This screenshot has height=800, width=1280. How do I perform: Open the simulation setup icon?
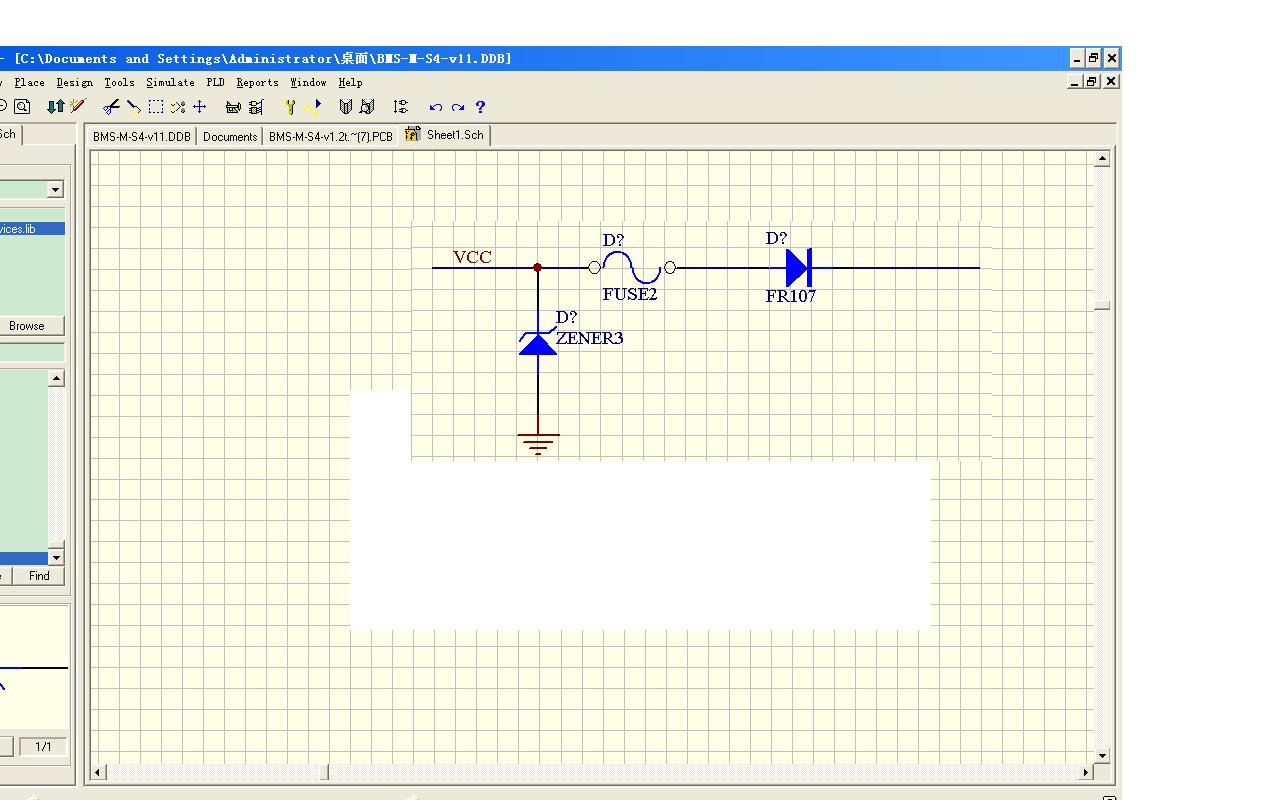coord(290,106)
